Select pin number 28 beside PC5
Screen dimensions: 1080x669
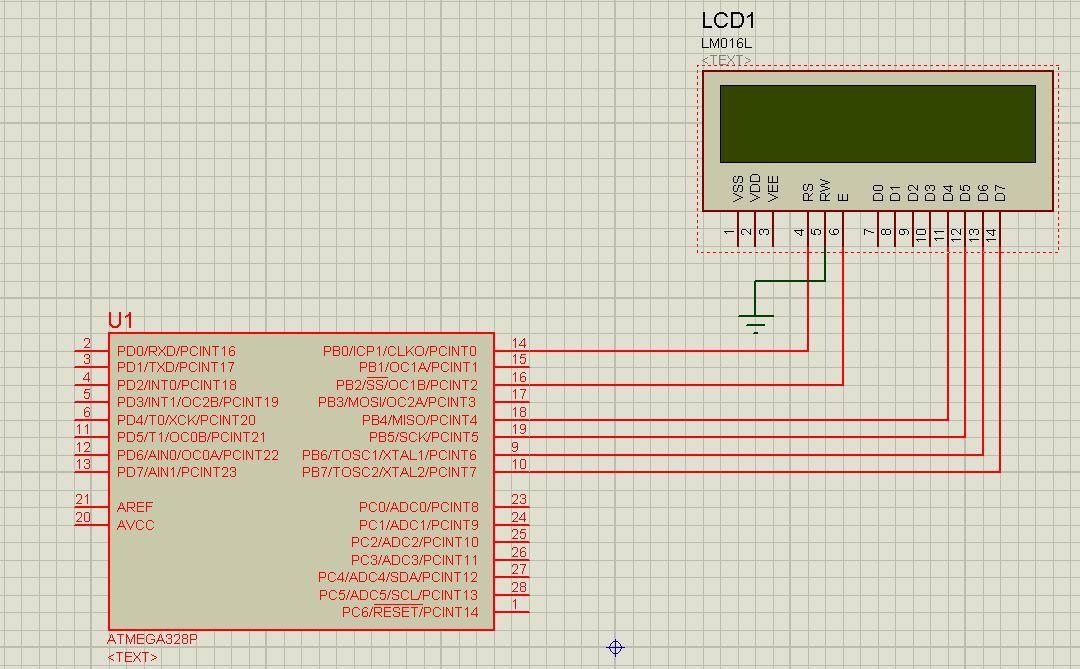tap(519, 587)
